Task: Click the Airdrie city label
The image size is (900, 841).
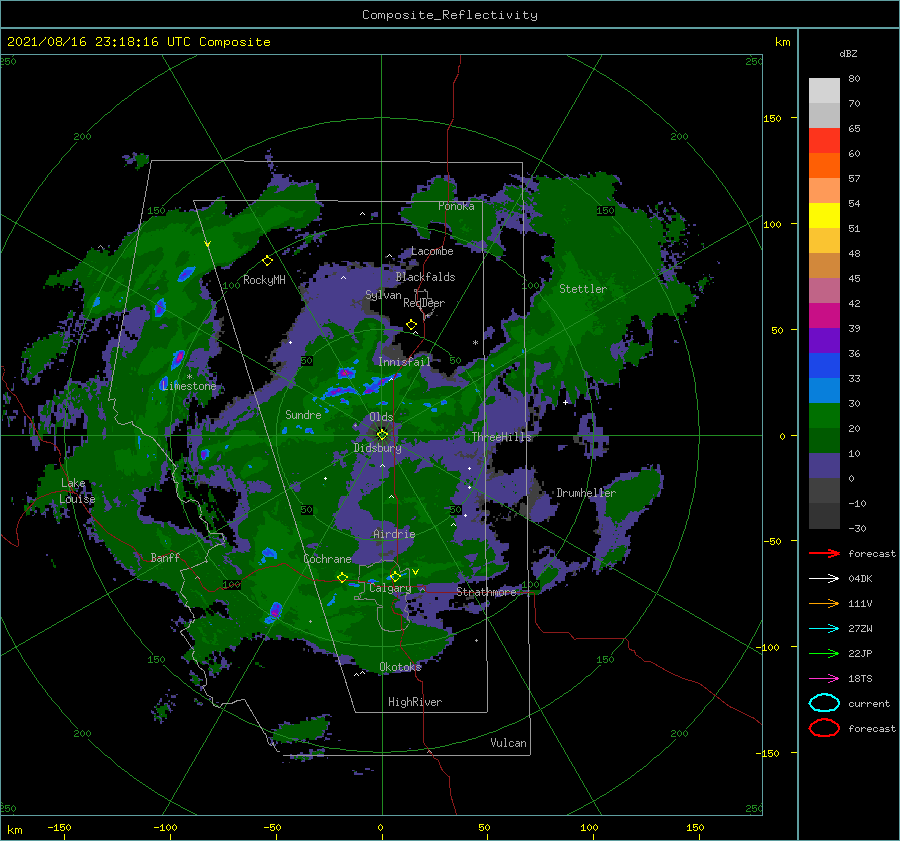Action: coord(394,534)
